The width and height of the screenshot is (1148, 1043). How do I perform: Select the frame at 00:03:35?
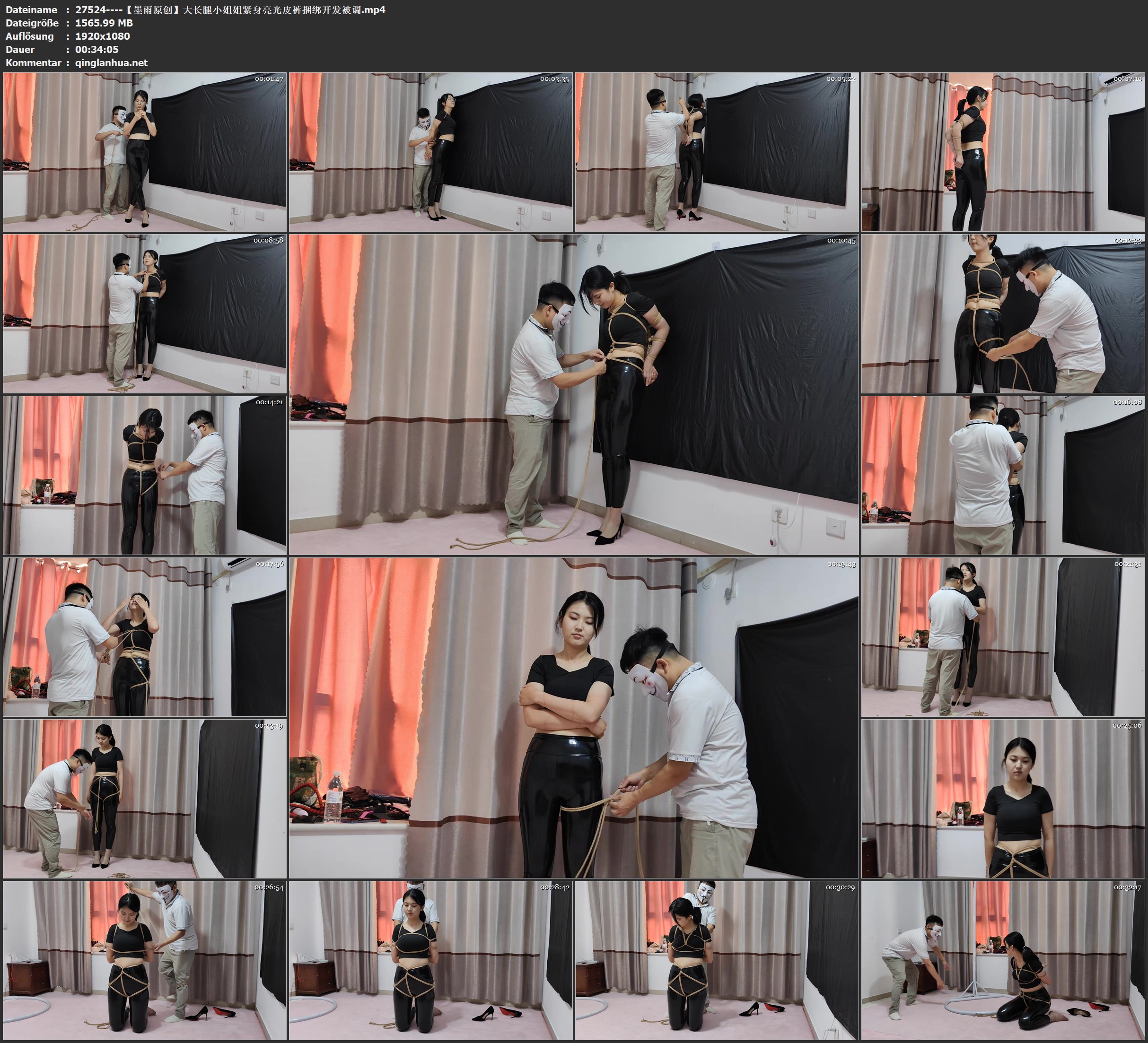click(430, 151)
